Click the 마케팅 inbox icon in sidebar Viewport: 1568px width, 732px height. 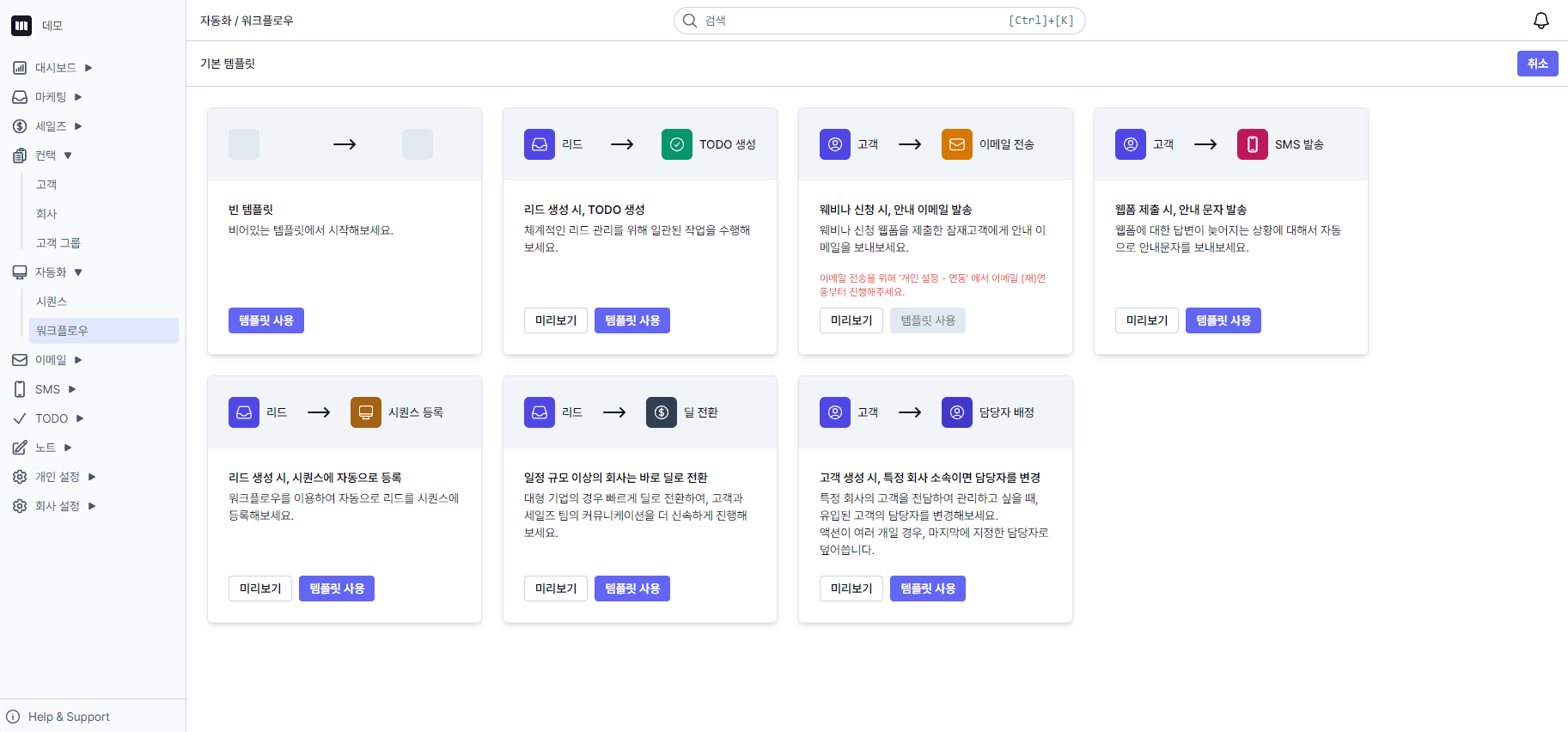coord(20,97)
